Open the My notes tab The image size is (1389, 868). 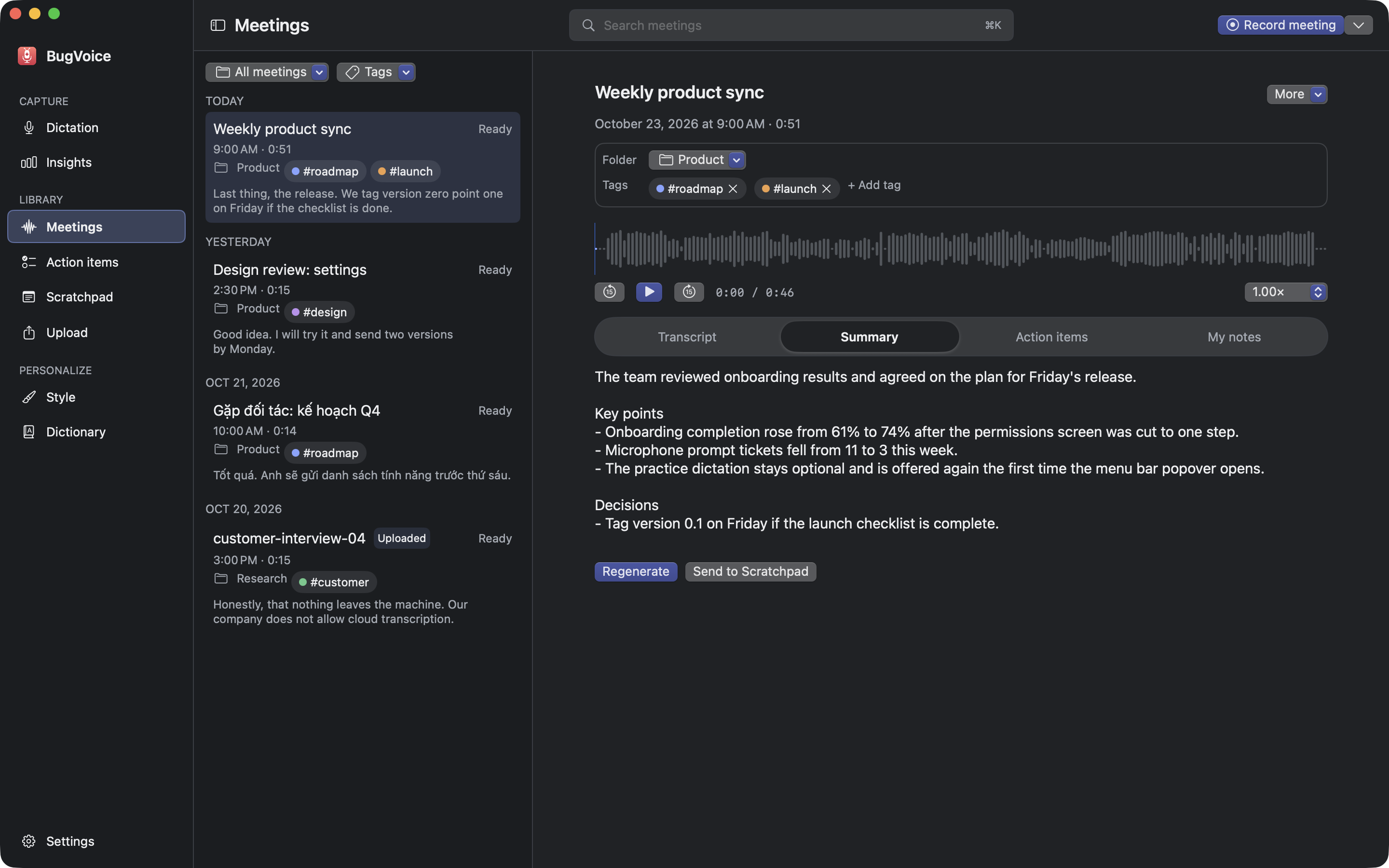point(1234,337)
